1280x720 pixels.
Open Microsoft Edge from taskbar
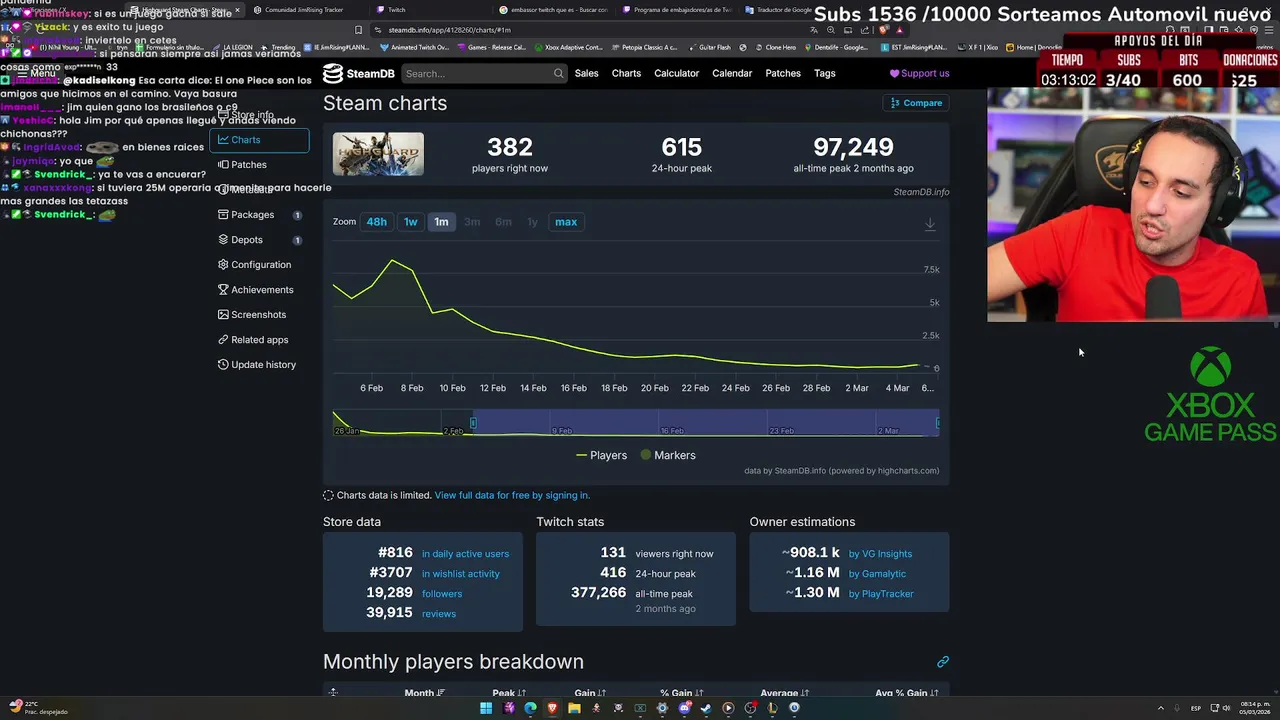[x=530, y=708]
